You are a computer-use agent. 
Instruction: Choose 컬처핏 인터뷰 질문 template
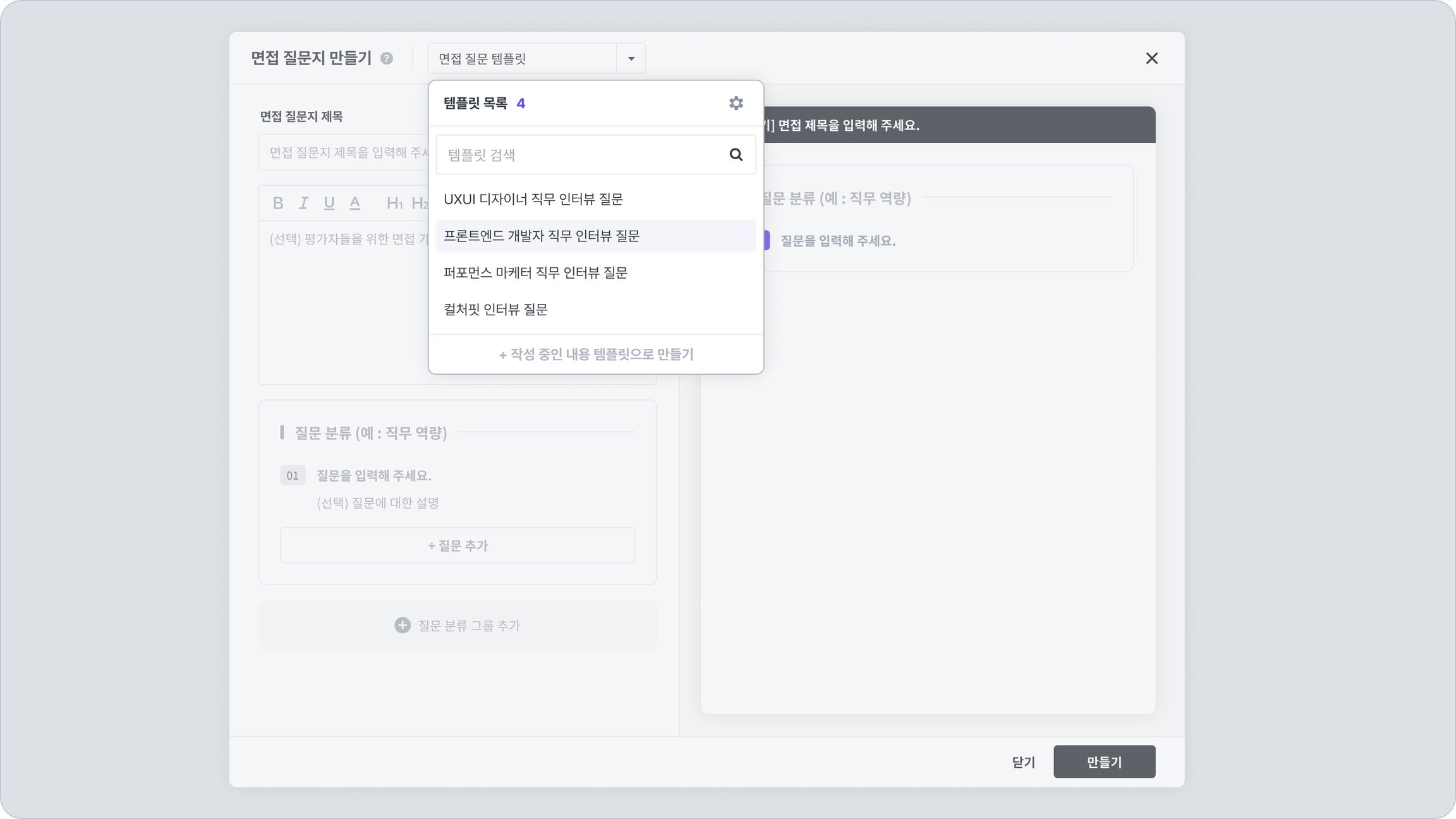tap(495, 309)
